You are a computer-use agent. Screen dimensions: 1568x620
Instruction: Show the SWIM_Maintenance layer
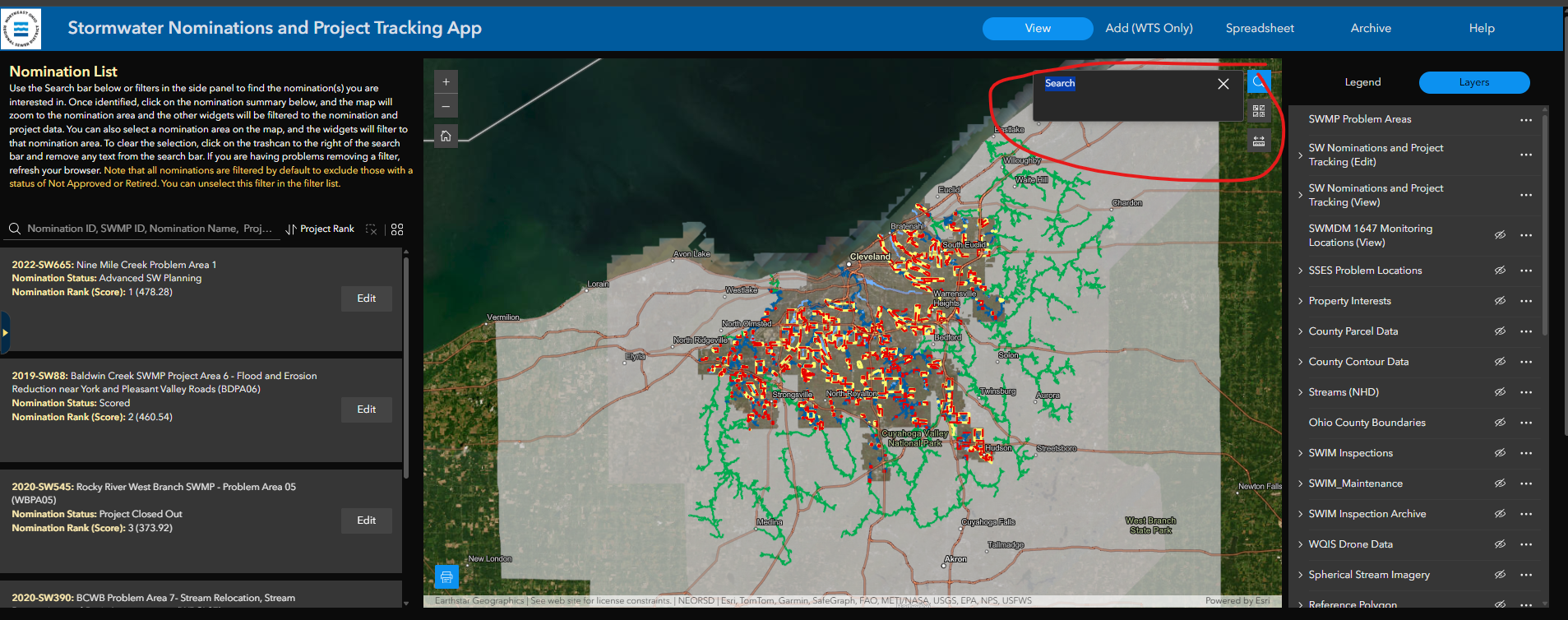[x=1500, y=484]
